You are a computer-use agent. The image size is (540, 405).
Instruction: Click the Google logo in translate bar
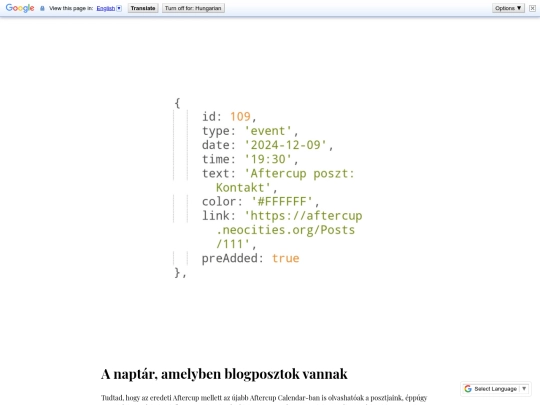point(20,8)
